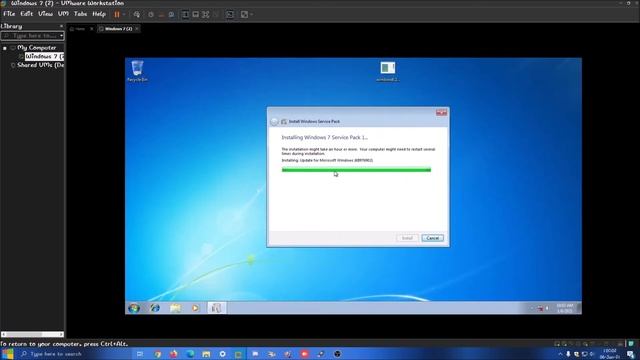
Task: Click the Library horizontal scrollbar
Action: coord(32,334)
